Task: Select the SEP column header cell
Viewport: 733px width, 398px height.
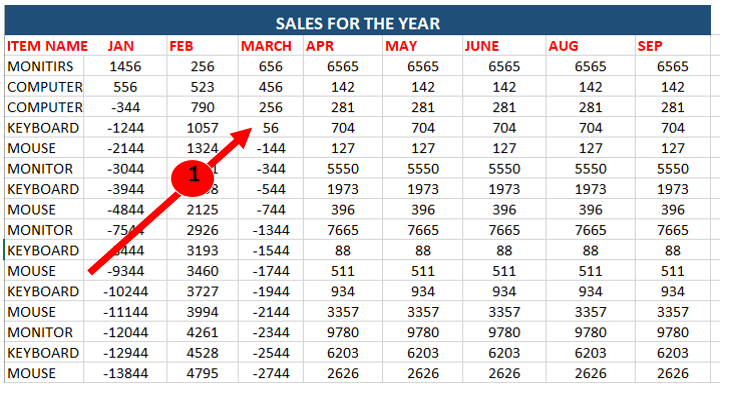Action: pyautogui.click(x=673, y=46)
